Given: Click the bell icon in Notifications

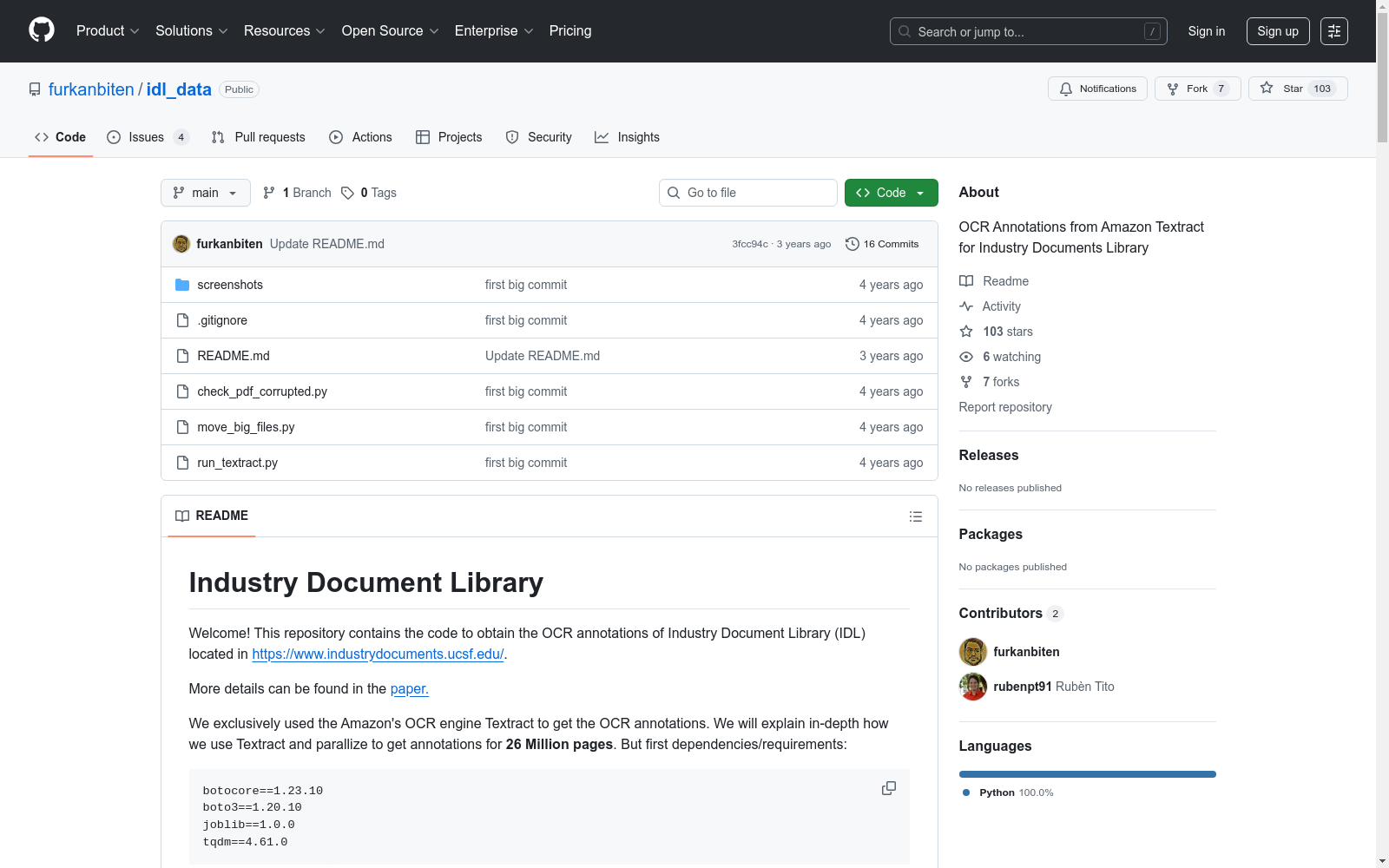Looking at the screenshot, I should (1066, 89).
